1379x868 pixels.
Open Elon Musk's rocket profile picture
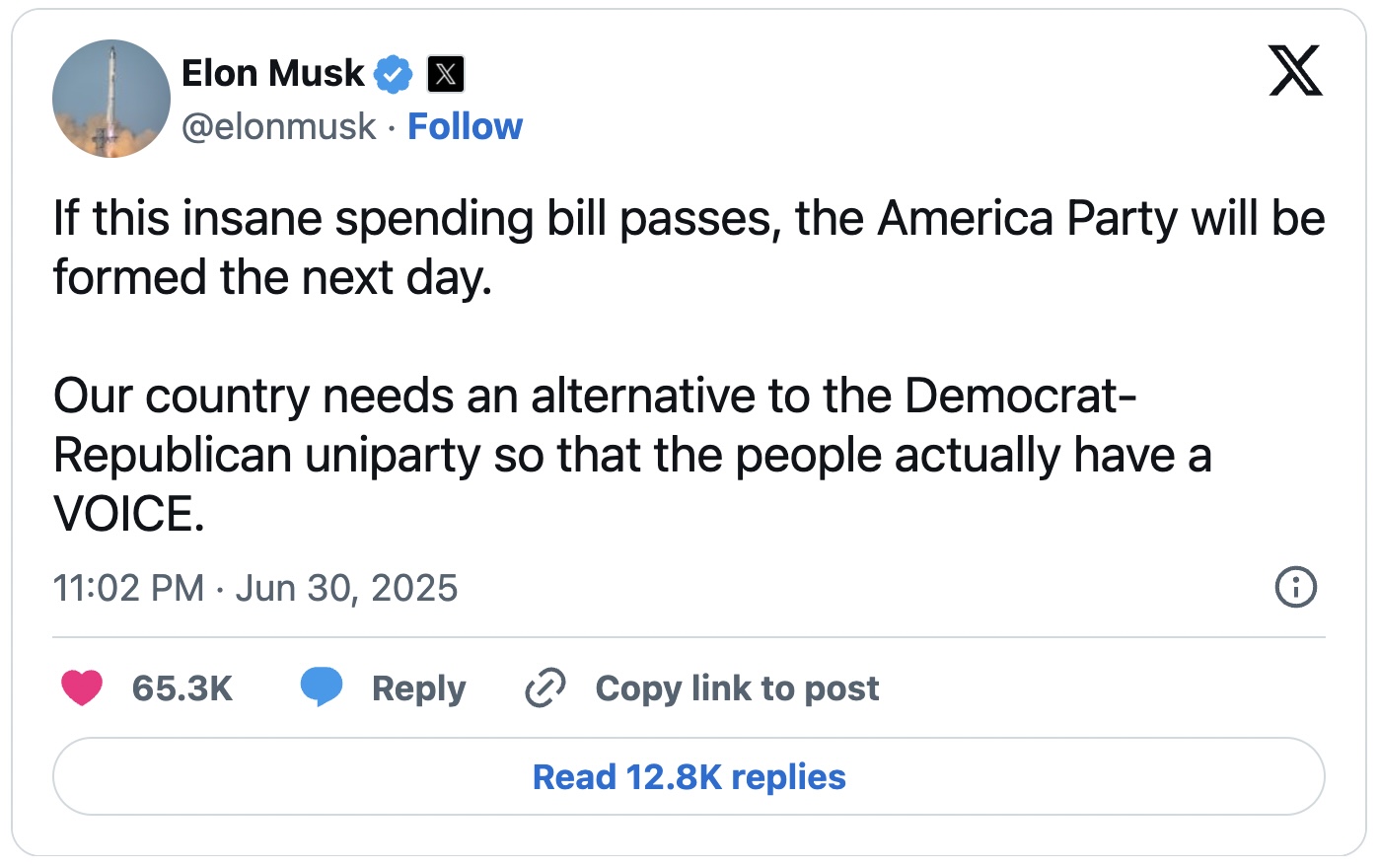pyautogui.click(x=110, y=99)
